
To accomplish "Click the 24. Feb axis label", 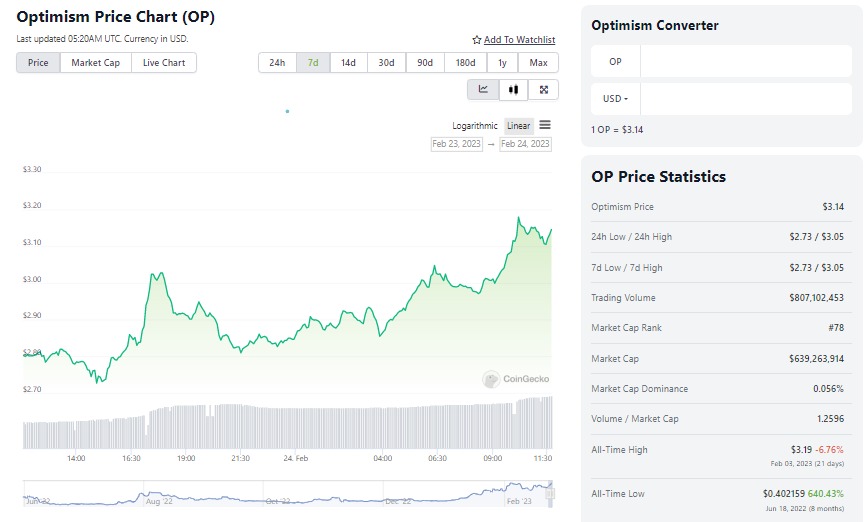I will tap(296, 458).
